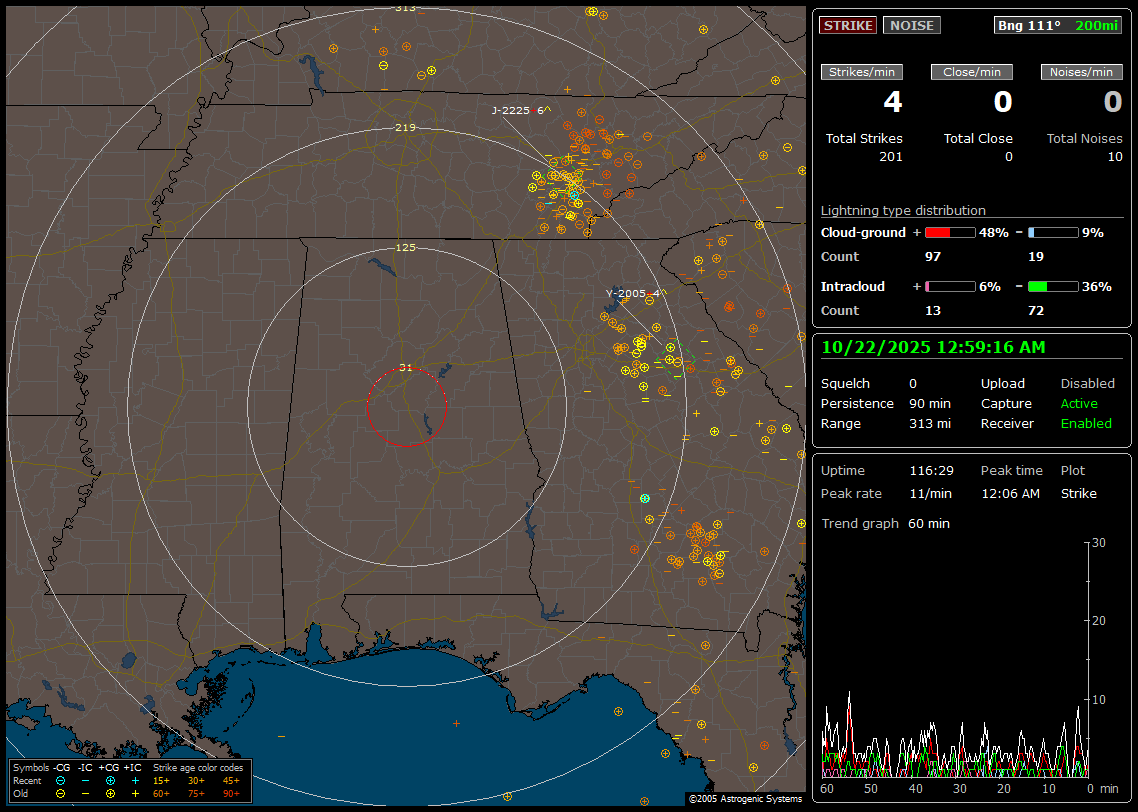This screenshot has height=812, width=1138.
Task: Click the Bng 111° 200mi bearing readout
Action: click(x=1058, y=25)
